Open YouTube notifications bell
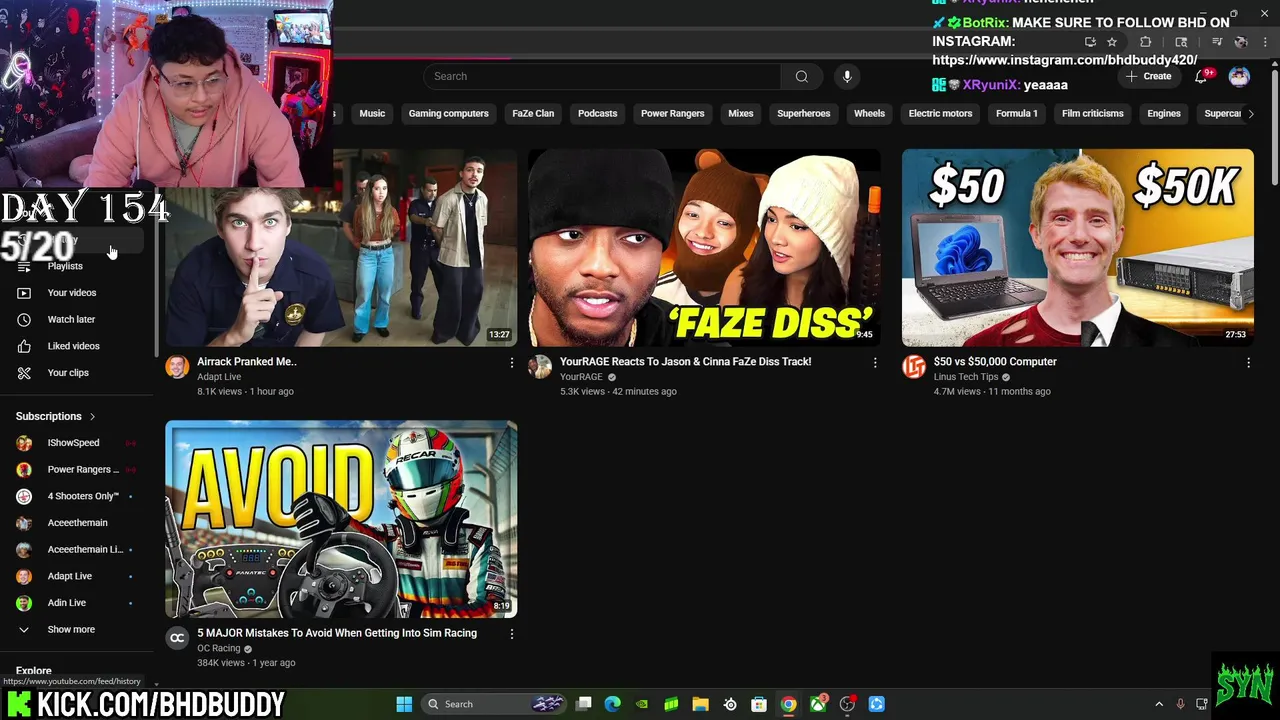 tap(1201, 77)
